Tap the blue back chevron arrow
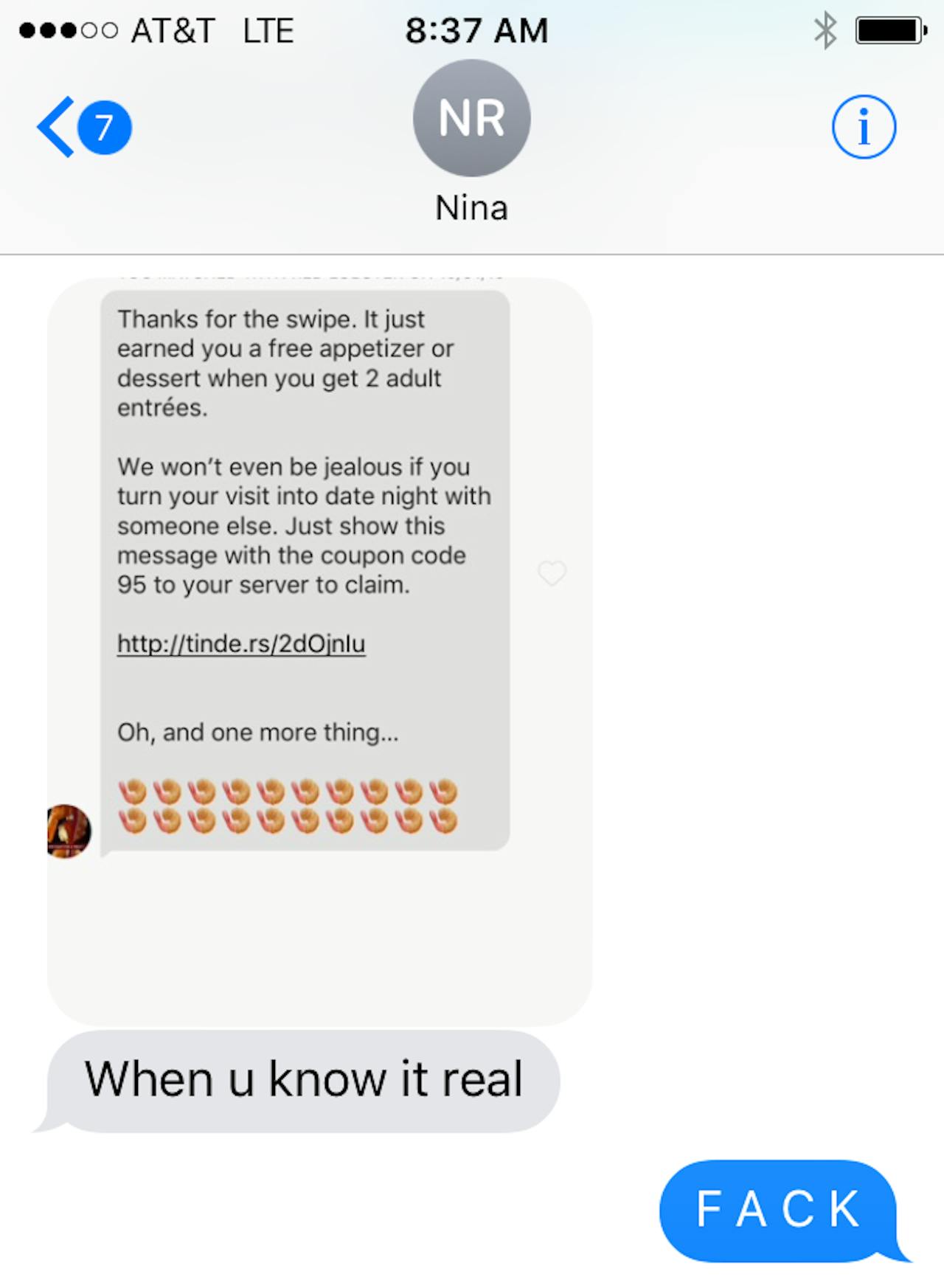 (56, 127)
